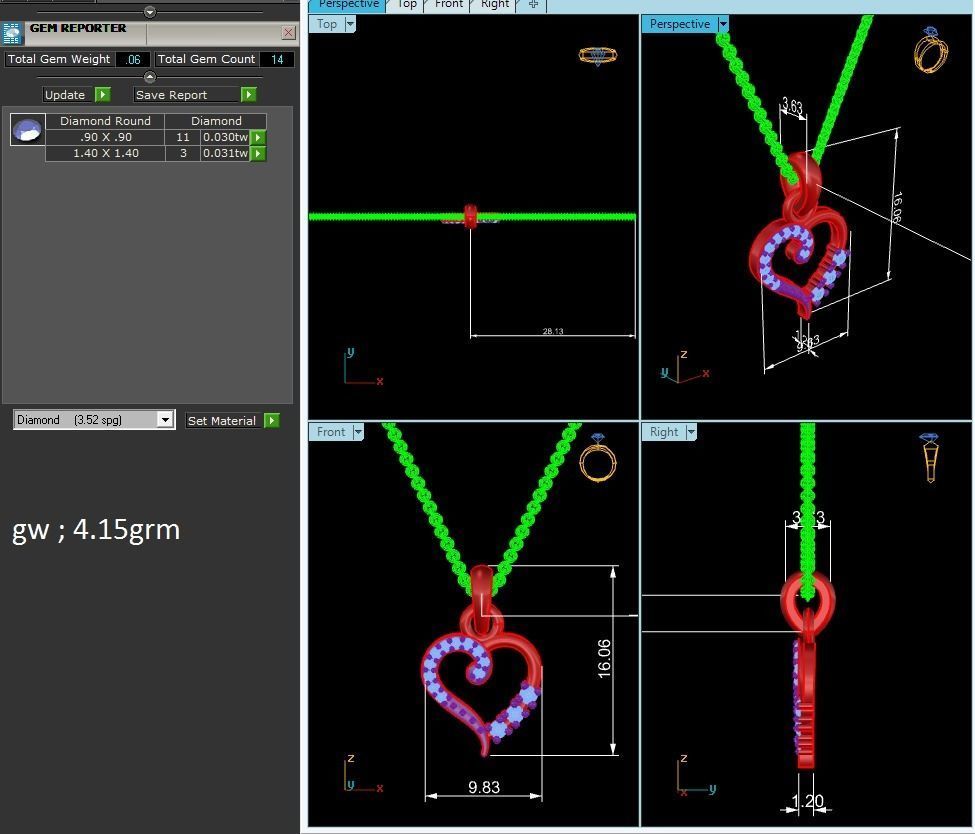Click the Top viewport label
Screen dimensions: 975x834
tap(327, 24)
